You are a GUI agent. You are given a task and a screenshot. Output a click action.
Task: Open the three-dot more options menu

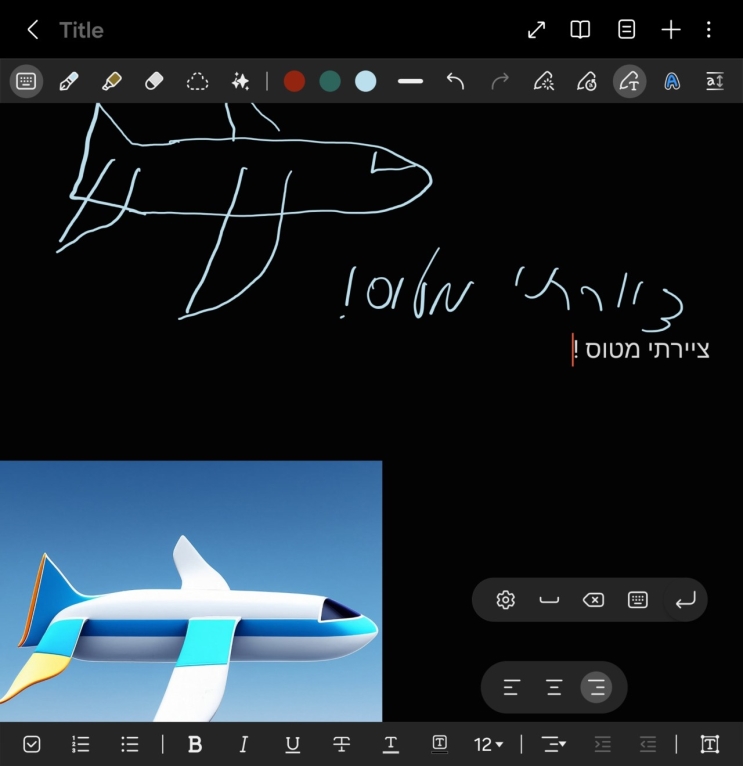click(708, 30)
